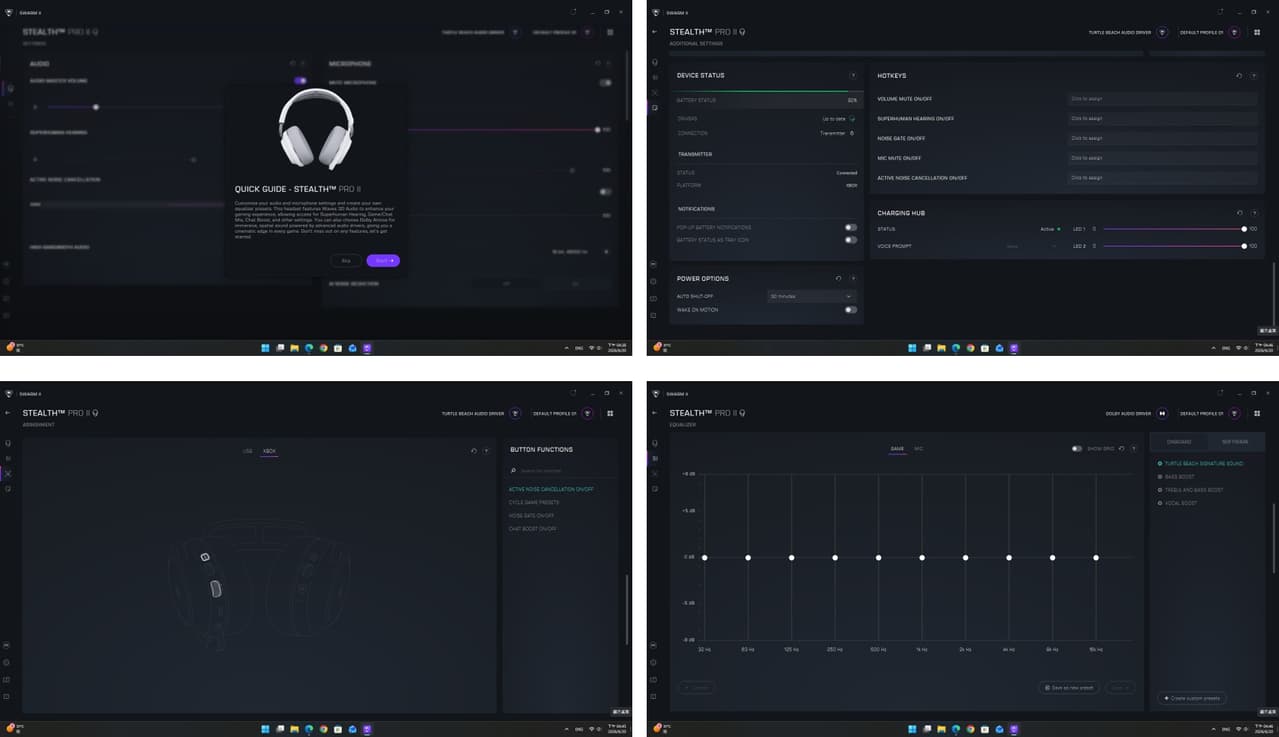Switch to SOFTWARE presets tab
Screen dimensions: 1279x737
[1235, 441]
